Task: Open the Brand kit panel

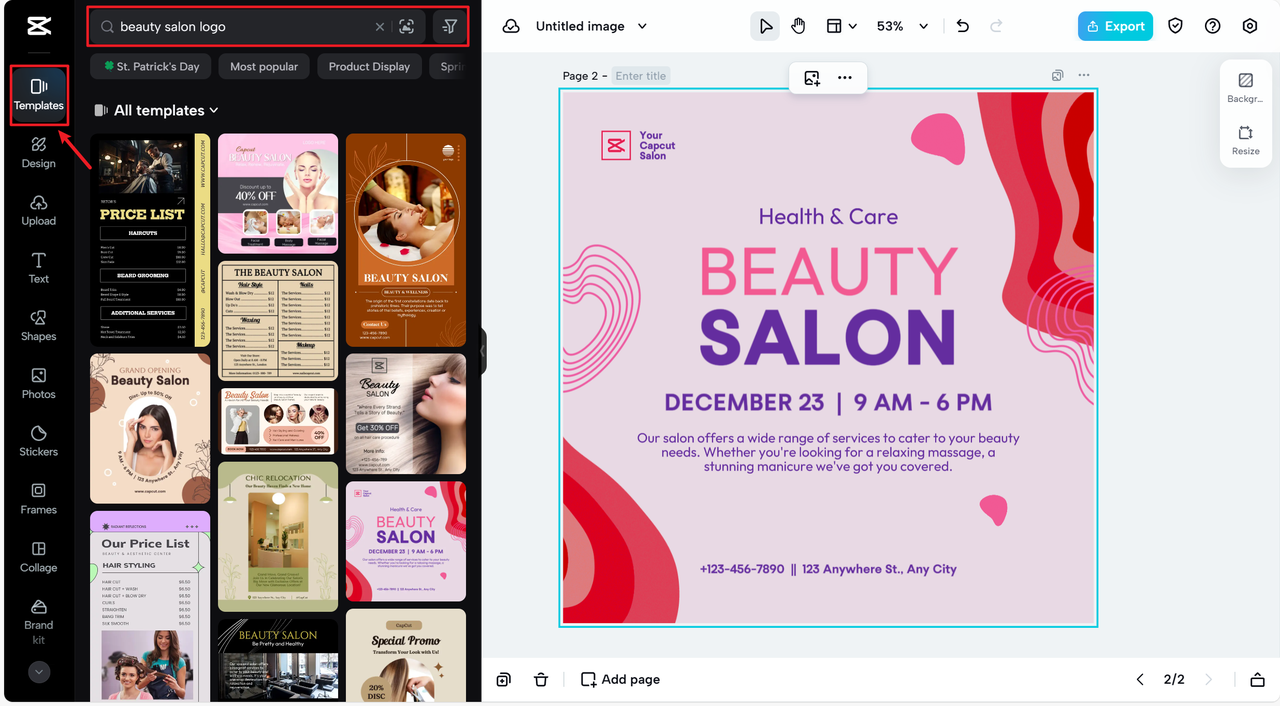Action: 39,622
